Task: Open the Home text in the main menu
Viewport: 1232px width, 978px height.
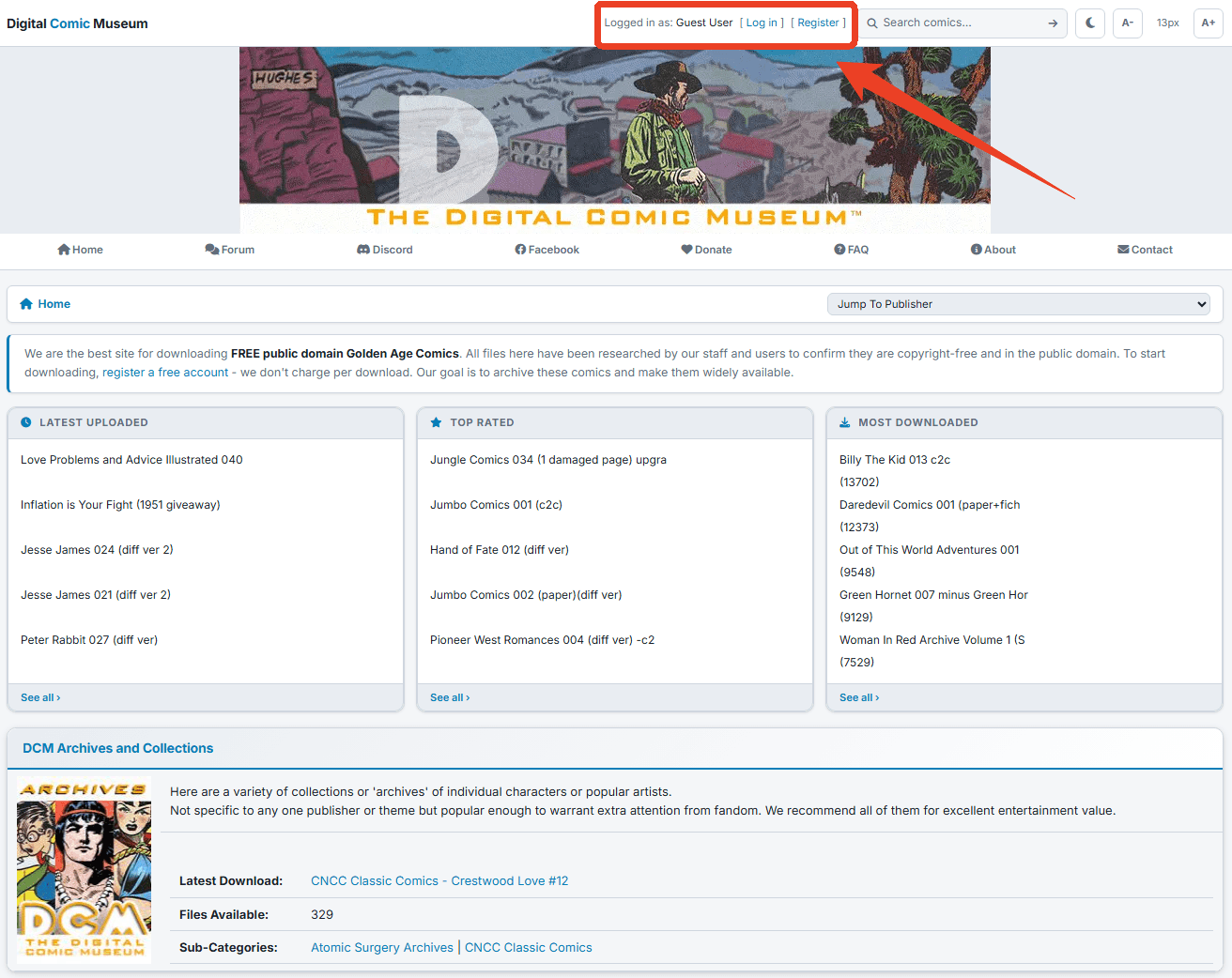Action: [87, 250]
